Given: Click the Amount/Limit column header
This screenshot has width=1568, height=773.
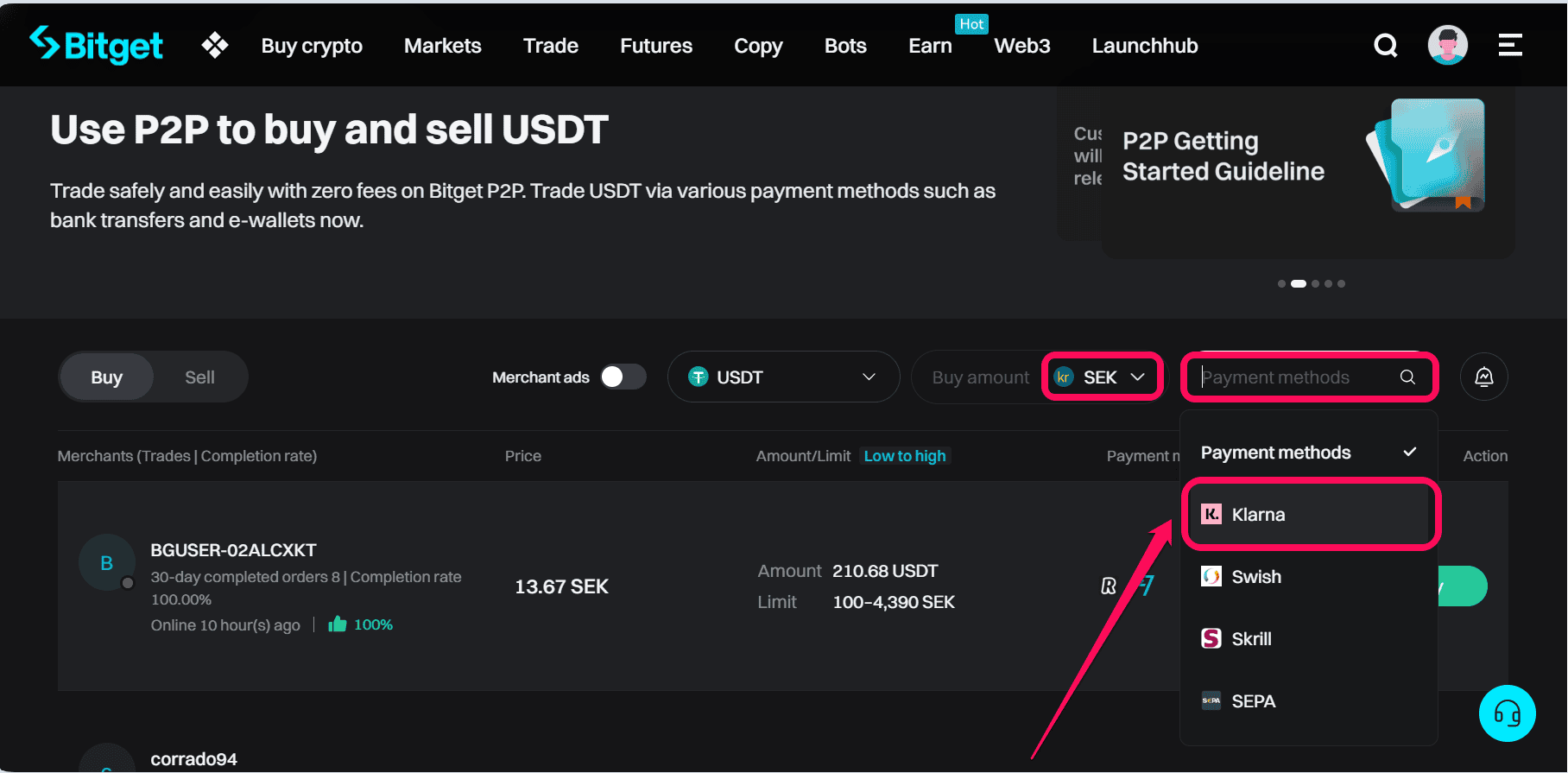Looking at the screenshot, I should click(x=803, y=456).
